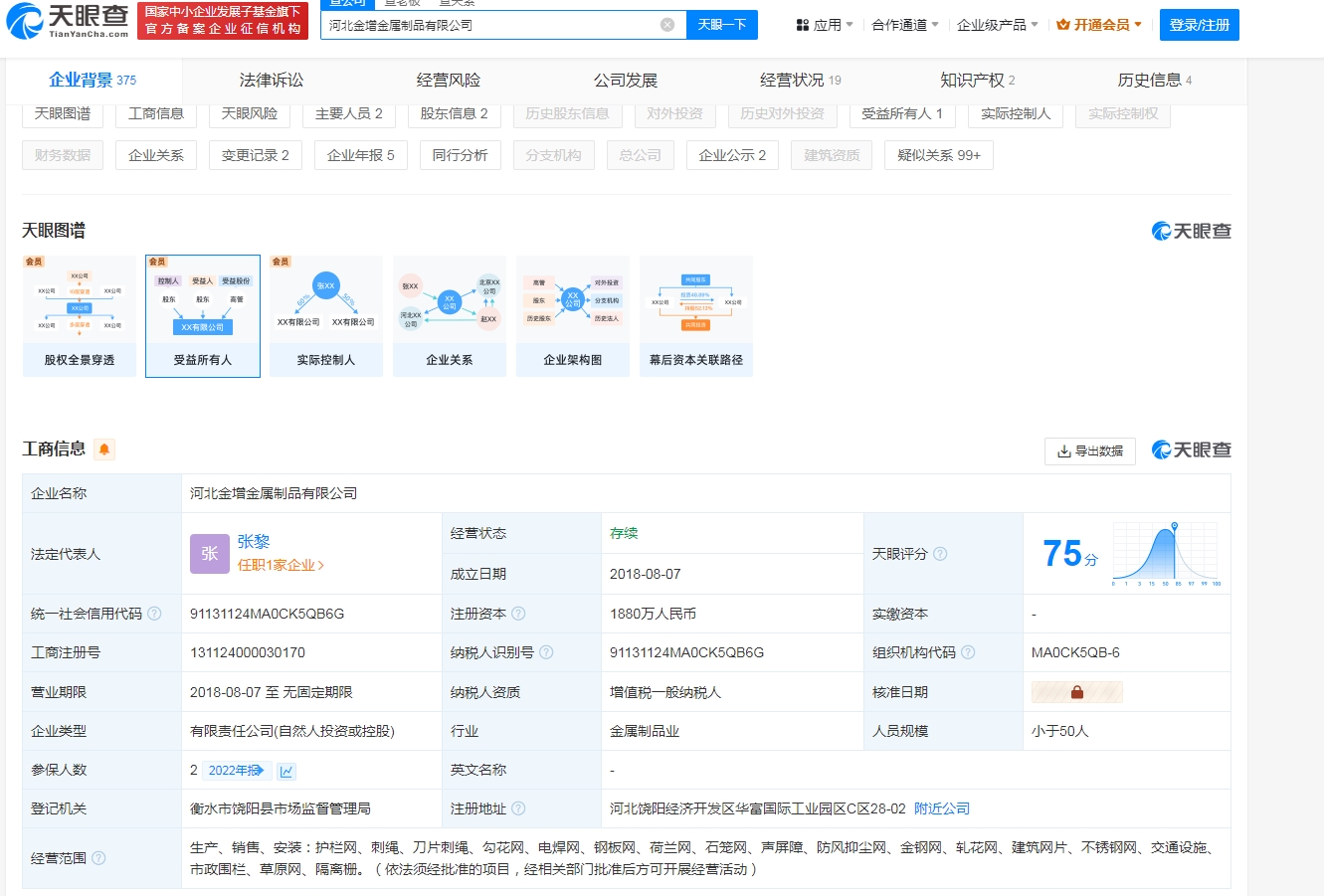Switch to the 知识产权 tab
1324x896 pixels.
[978, 81]
